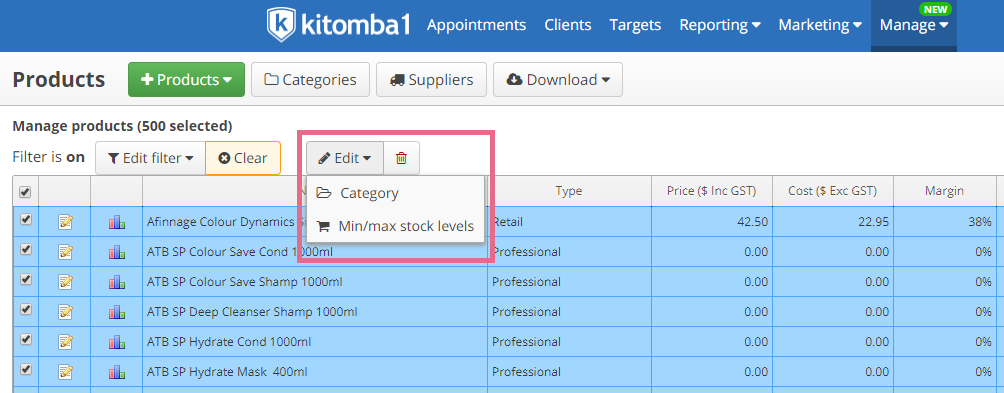Click the Retail type cell

coord(569,221)
